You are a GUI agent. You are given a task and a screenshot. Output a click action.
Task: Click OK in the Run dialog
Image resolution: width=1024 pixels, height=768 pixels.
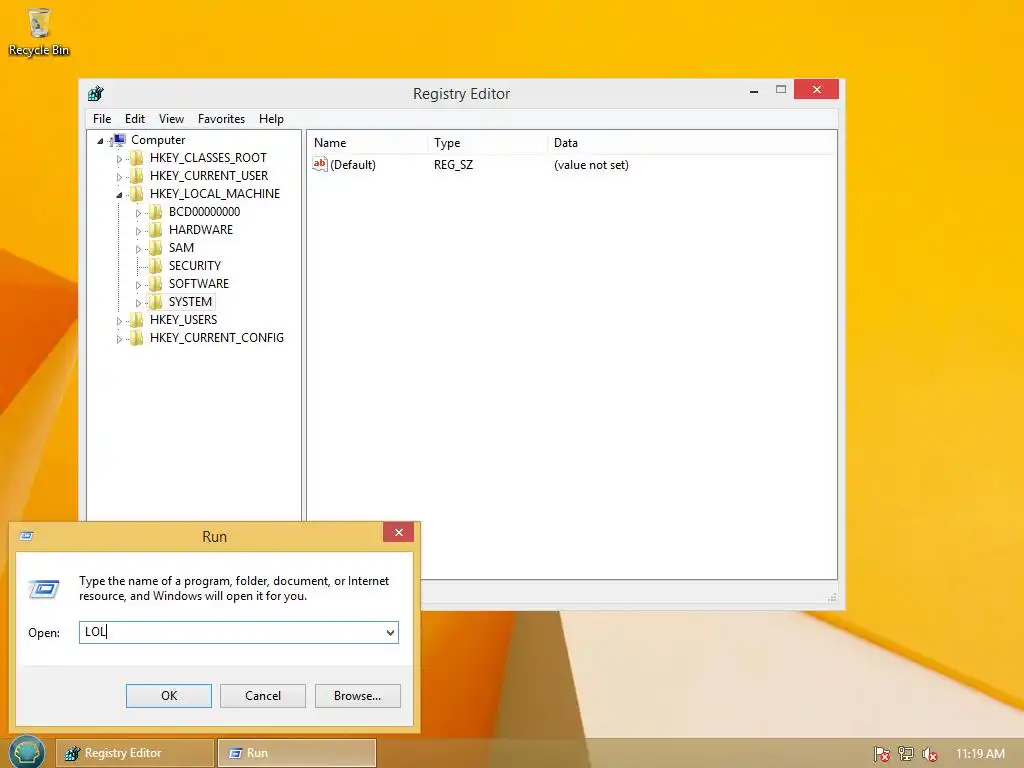click(x=168, y=696)
